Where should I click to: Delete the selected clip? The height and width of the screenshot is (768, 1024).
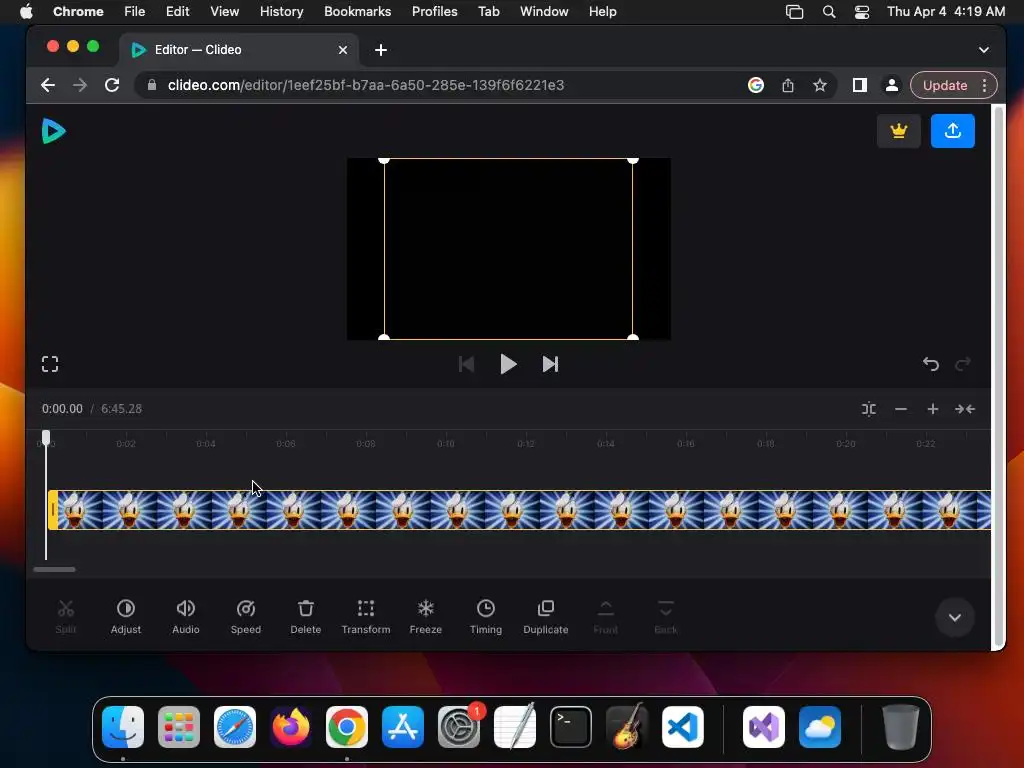click(306, 617)
